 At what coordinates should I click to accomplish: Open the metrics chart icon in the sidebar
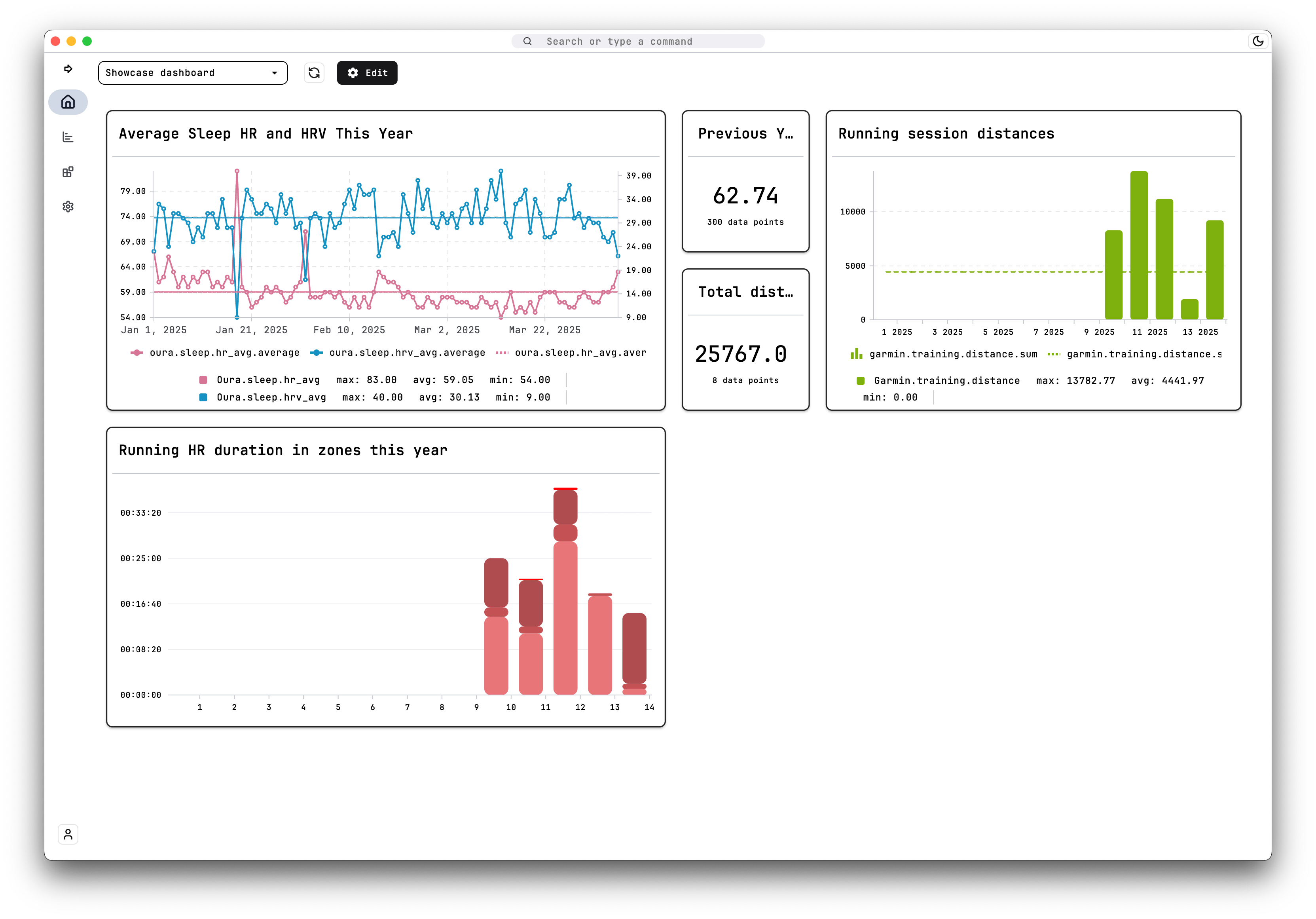point(68,137)
